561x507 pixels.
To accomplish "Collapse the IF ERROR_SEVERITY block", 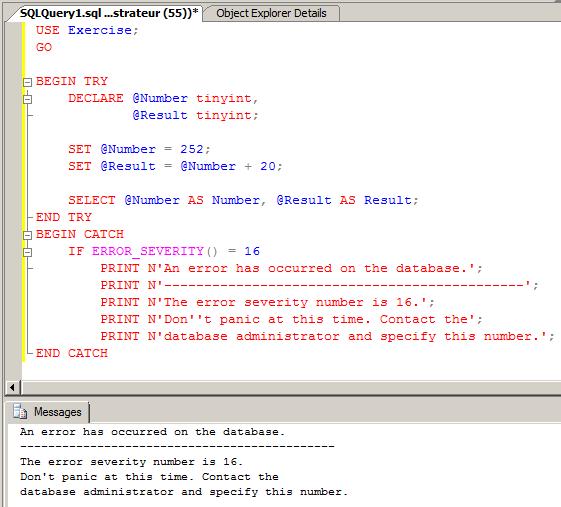I will 28,252.
